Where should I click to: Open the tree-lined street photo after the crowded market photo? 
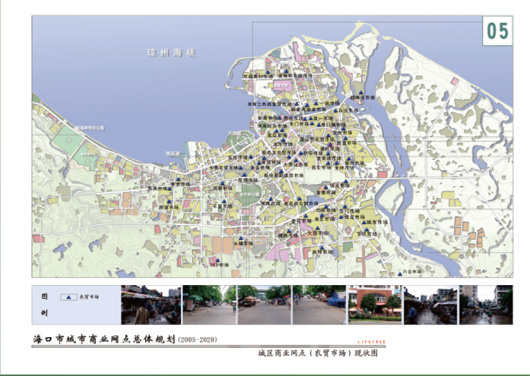pyautogui.click(x=209, y=305)
